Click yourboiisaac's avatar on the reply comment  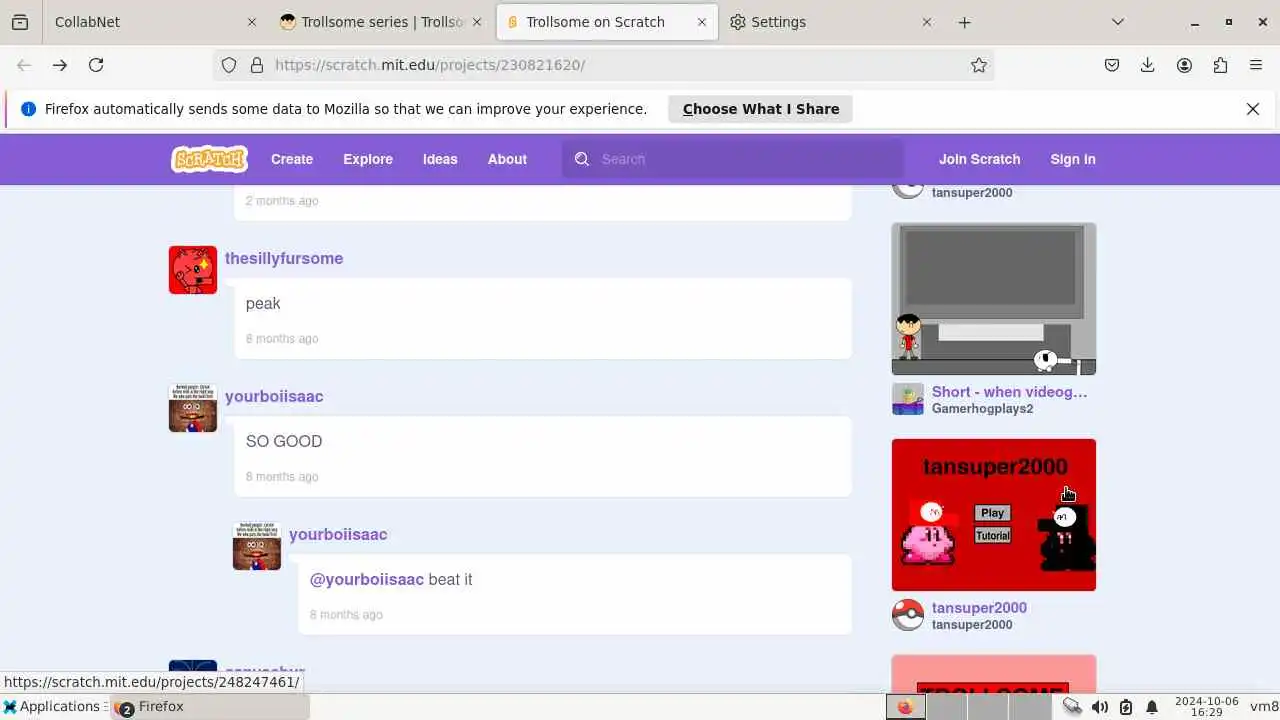click(257, 546)
